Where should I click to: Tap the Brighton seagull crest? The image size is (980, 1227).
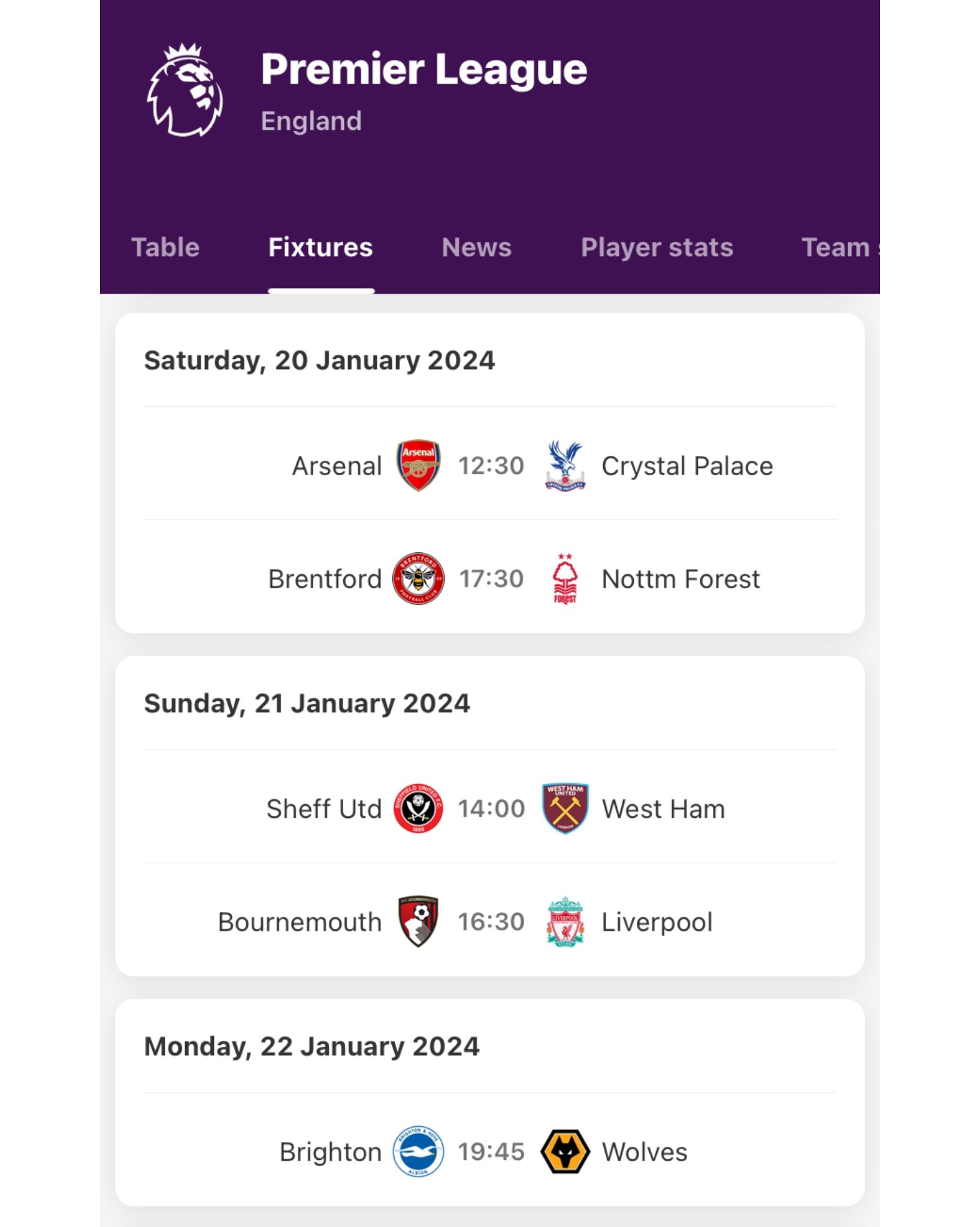click(418, 1152)
